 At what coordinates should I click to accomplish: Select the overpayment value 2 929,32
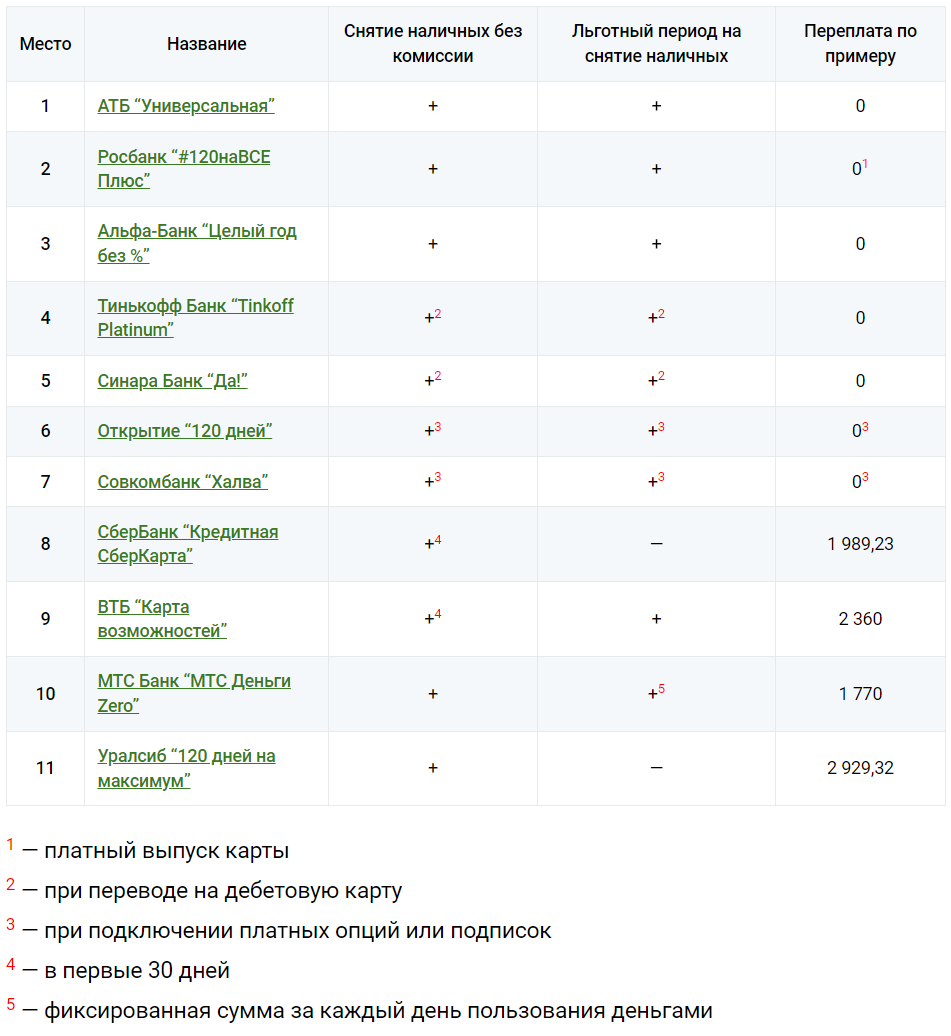(x=860, y=768)
